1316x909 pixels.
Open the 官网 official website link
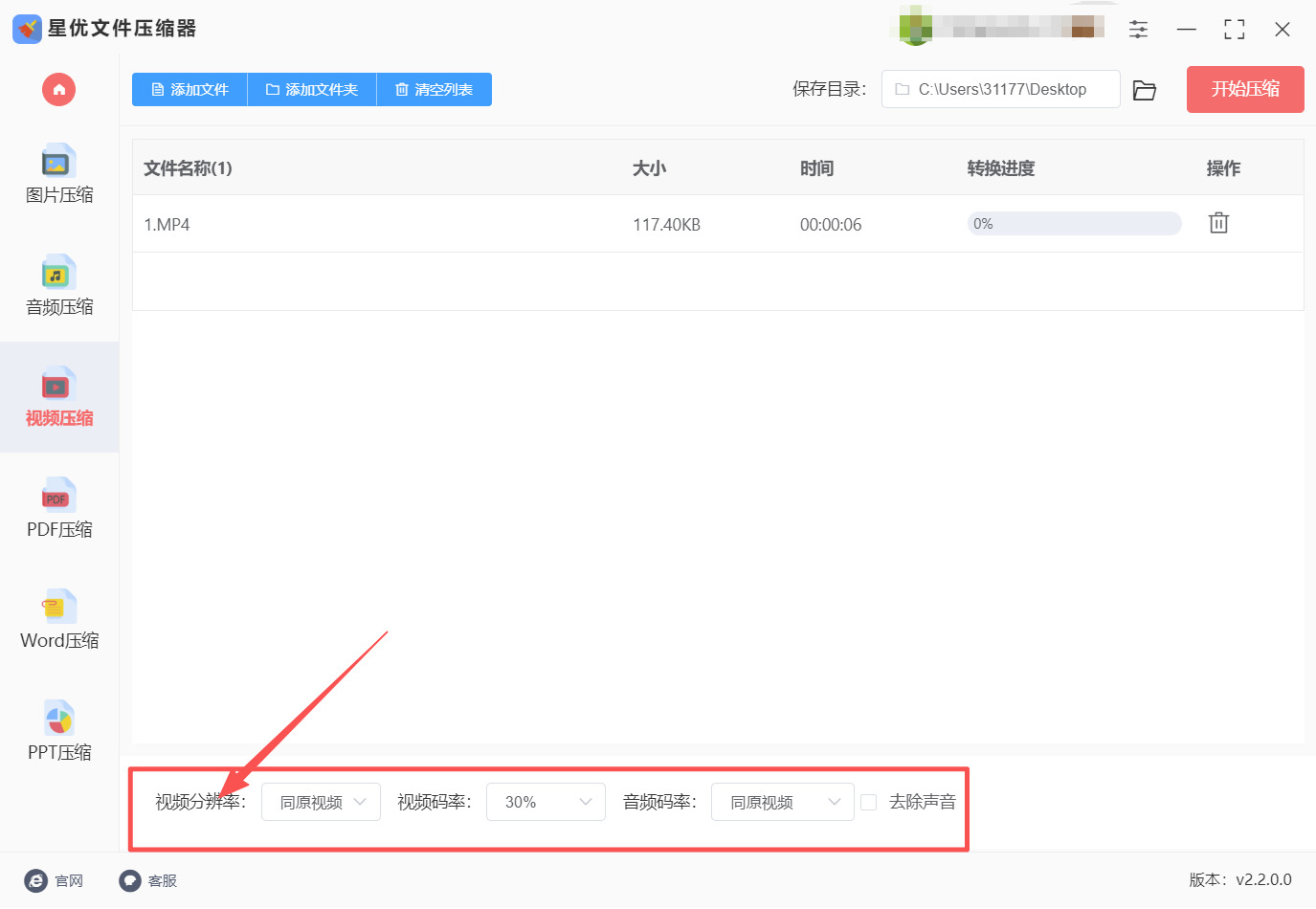(55, 880)
